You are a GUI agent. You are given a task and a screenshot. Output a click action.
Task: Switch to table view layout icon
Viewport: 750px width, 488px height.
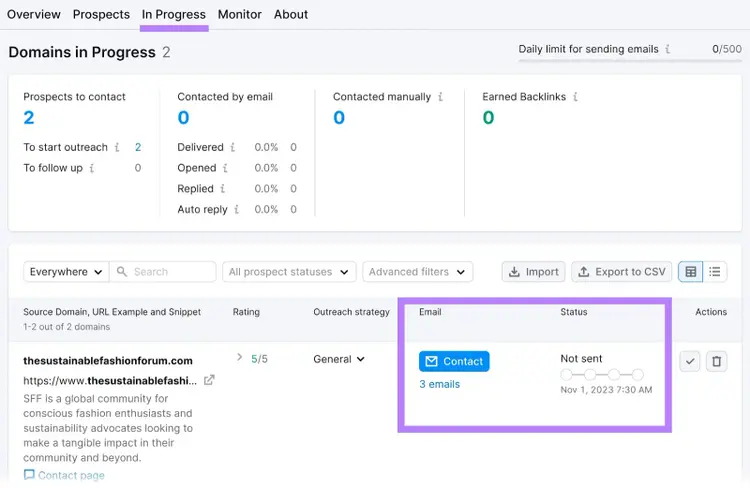click(690, 272)
